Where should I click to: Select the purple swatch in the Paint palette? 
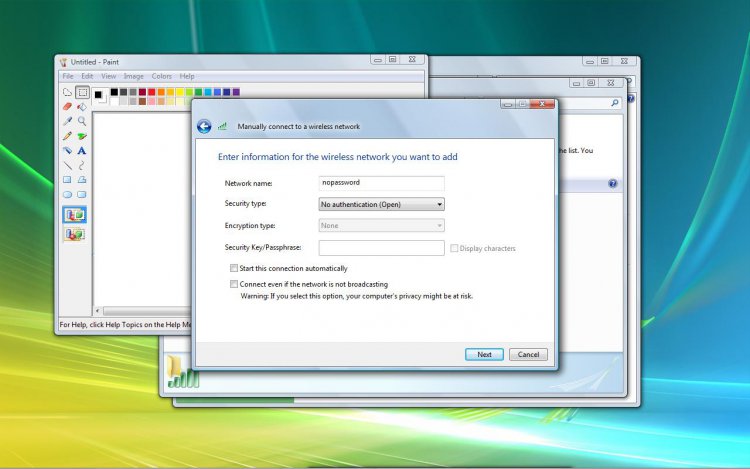tap(236, 92)
